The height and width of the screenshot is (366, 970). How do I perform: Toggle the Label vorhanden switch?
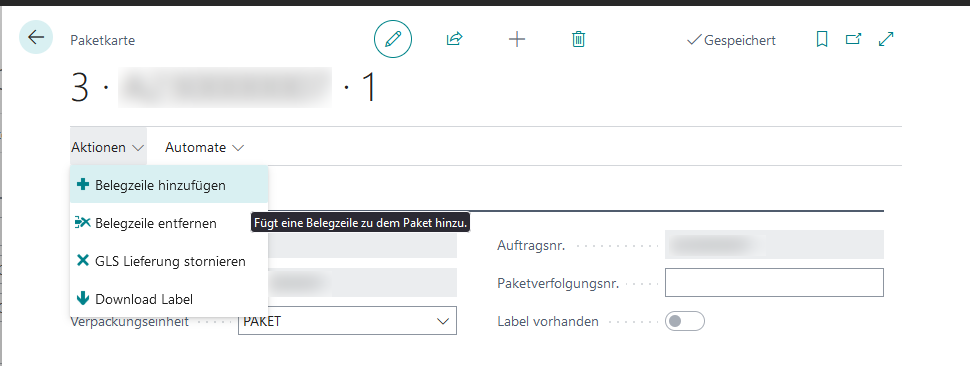pyautogui.click(x=685, y=321)
